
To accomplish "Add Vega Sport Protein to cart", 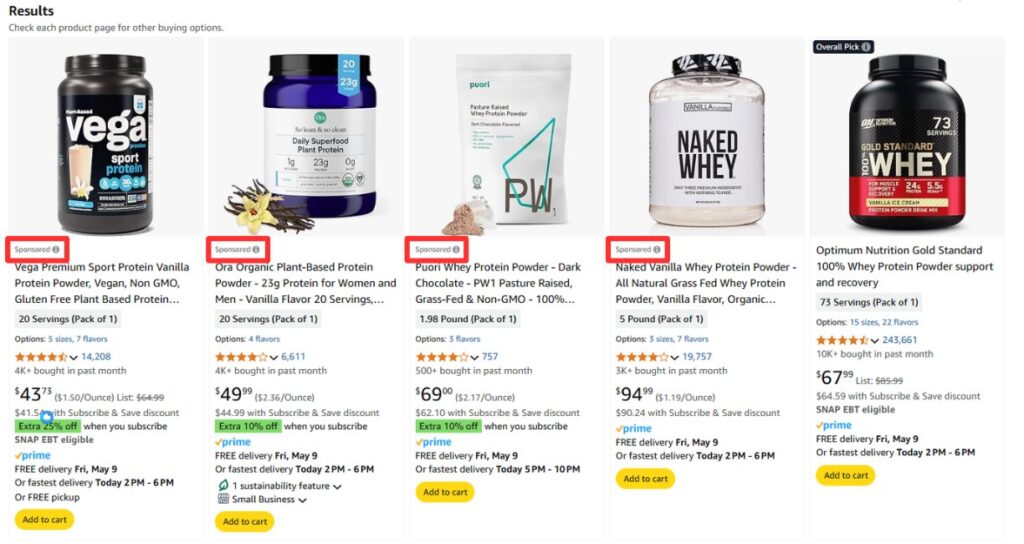I will pos(44,520).
